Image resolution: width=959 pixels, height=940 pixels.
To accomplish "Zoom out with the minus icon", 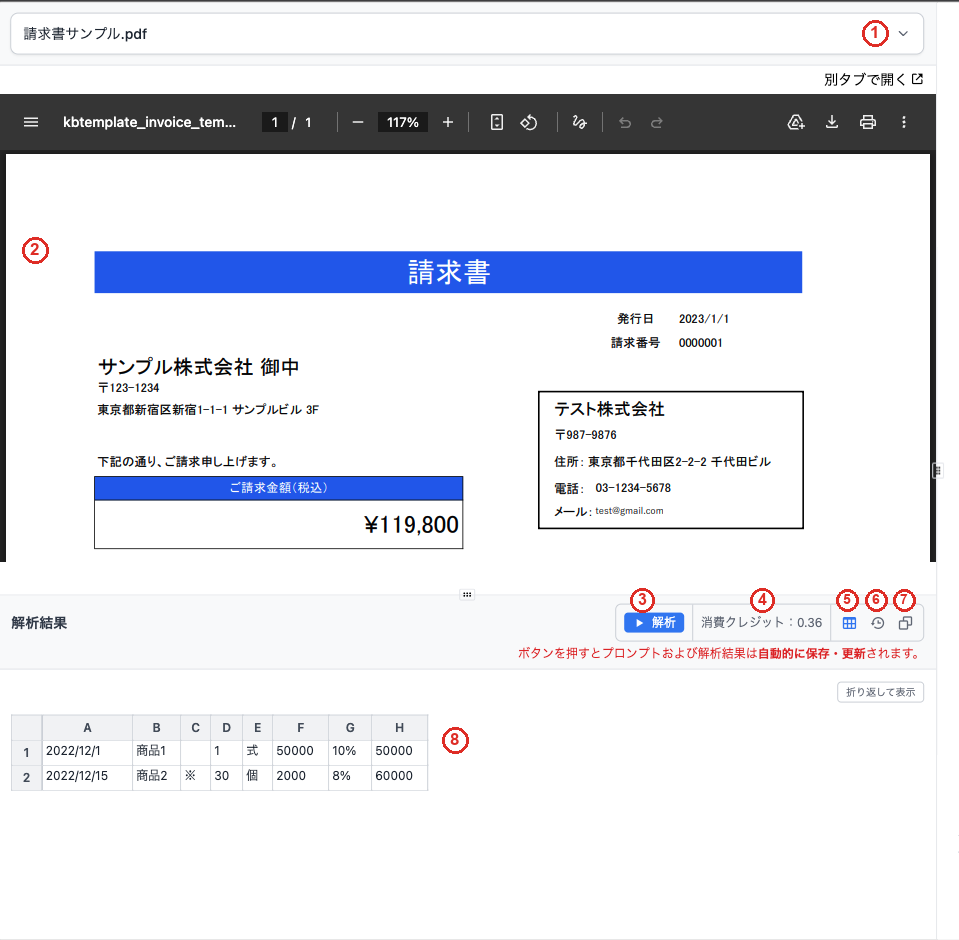I will [x=358, y=122].
